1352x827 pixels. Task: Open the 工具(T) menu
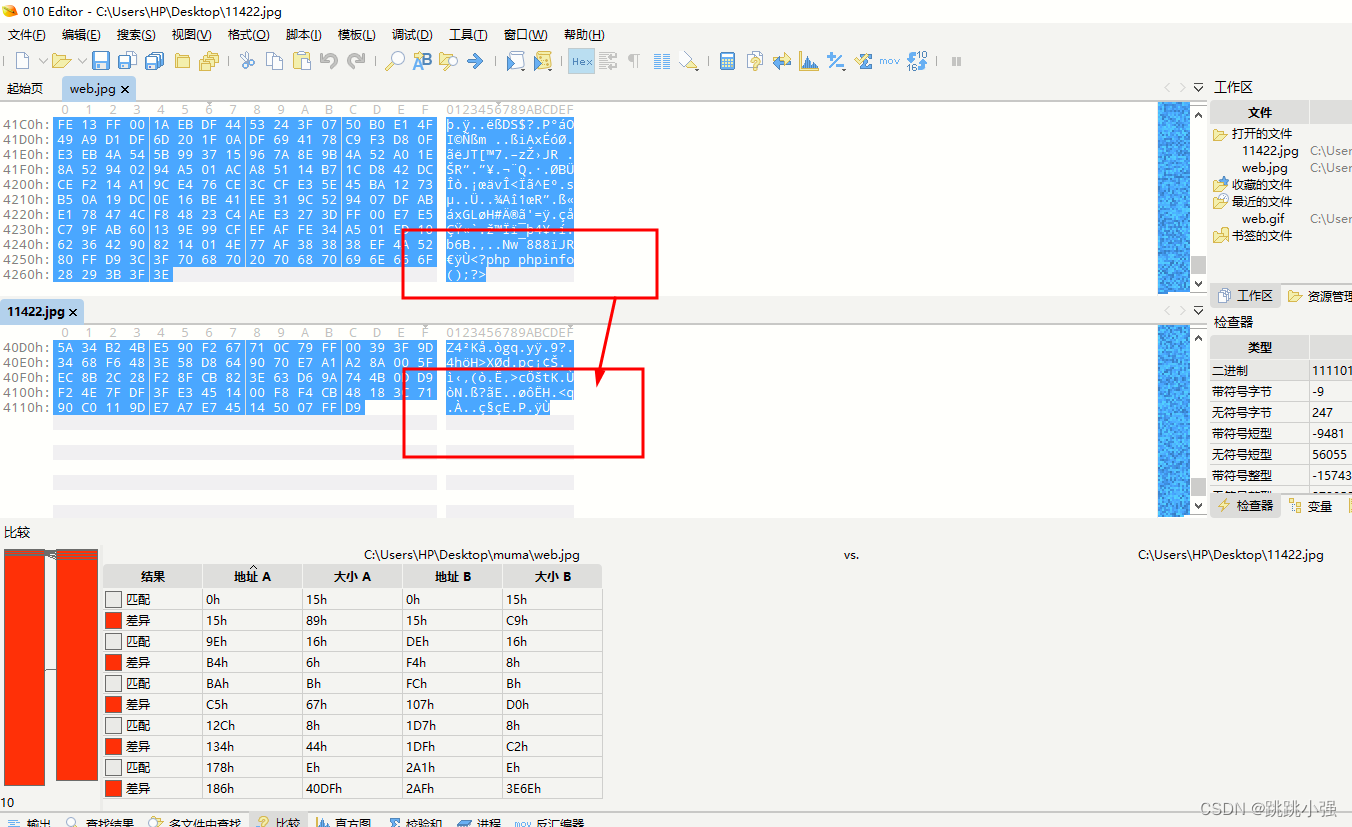coord(468,35)
